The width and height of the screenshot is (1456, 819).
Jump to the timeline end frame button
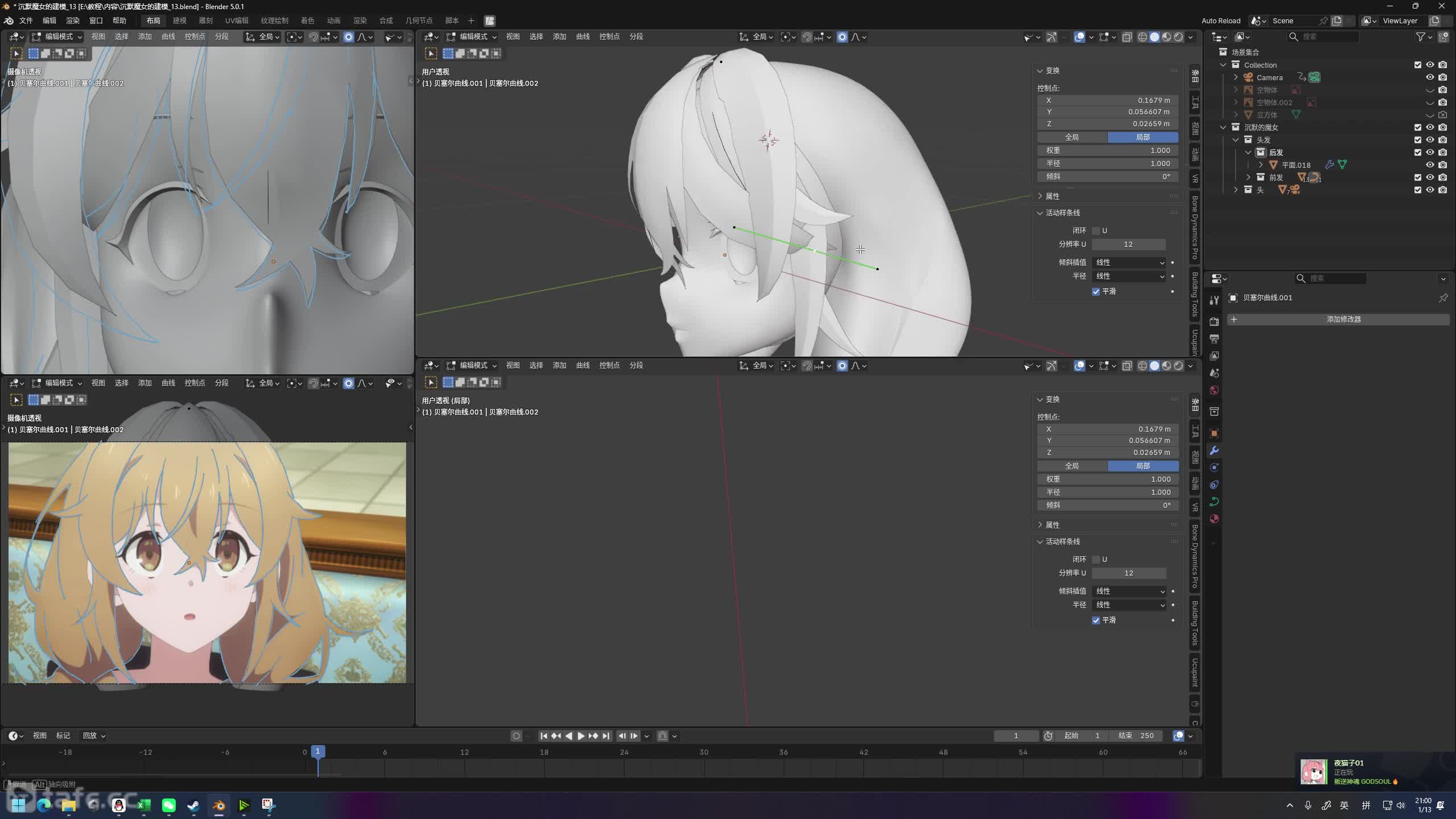tap(606, 736)
